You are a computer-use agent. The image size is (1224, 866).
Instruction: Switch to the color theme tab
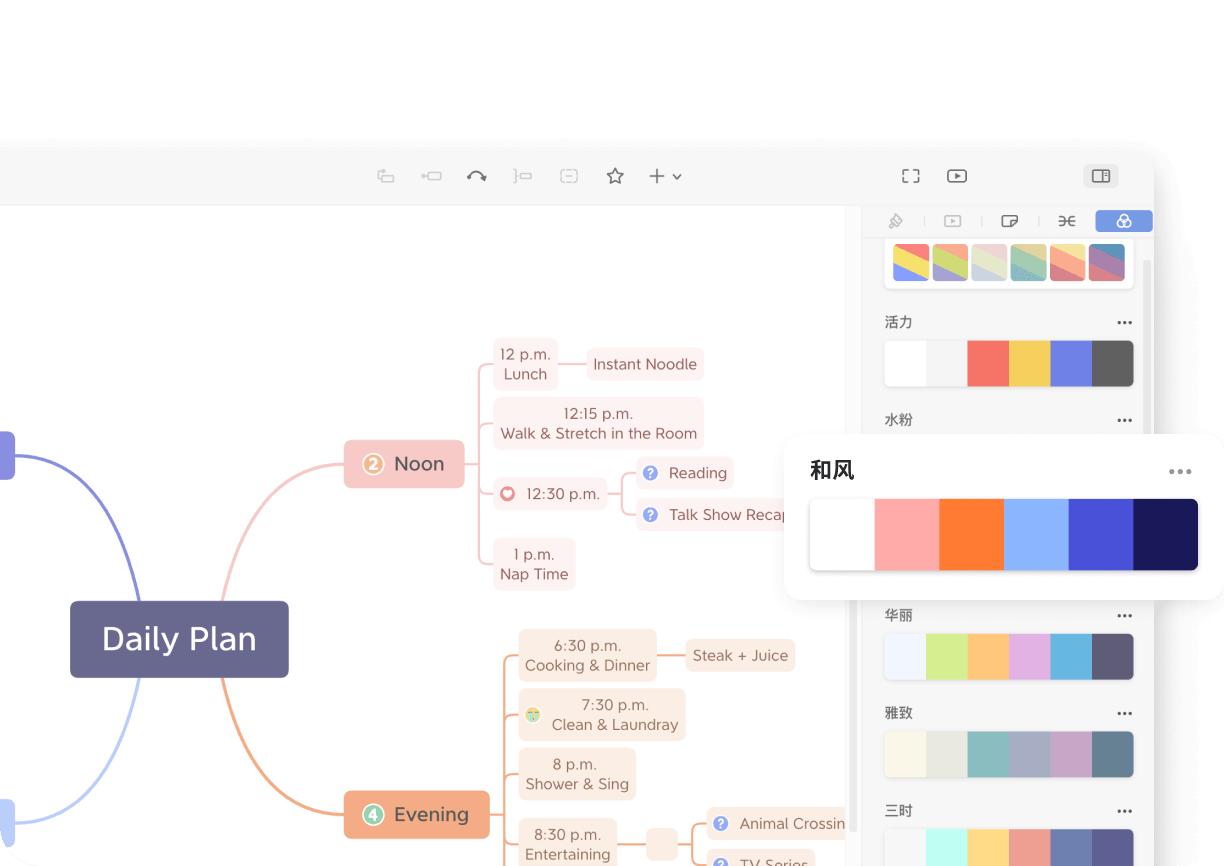pyautogui.click(x=1123, y=221)
